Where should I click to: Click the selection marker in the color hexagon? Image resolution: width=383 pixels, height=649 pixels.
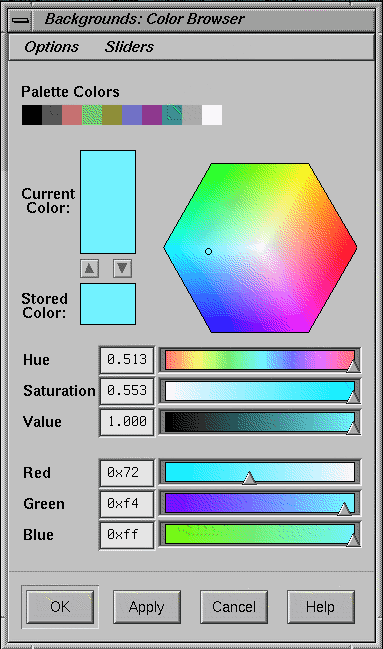208,251
